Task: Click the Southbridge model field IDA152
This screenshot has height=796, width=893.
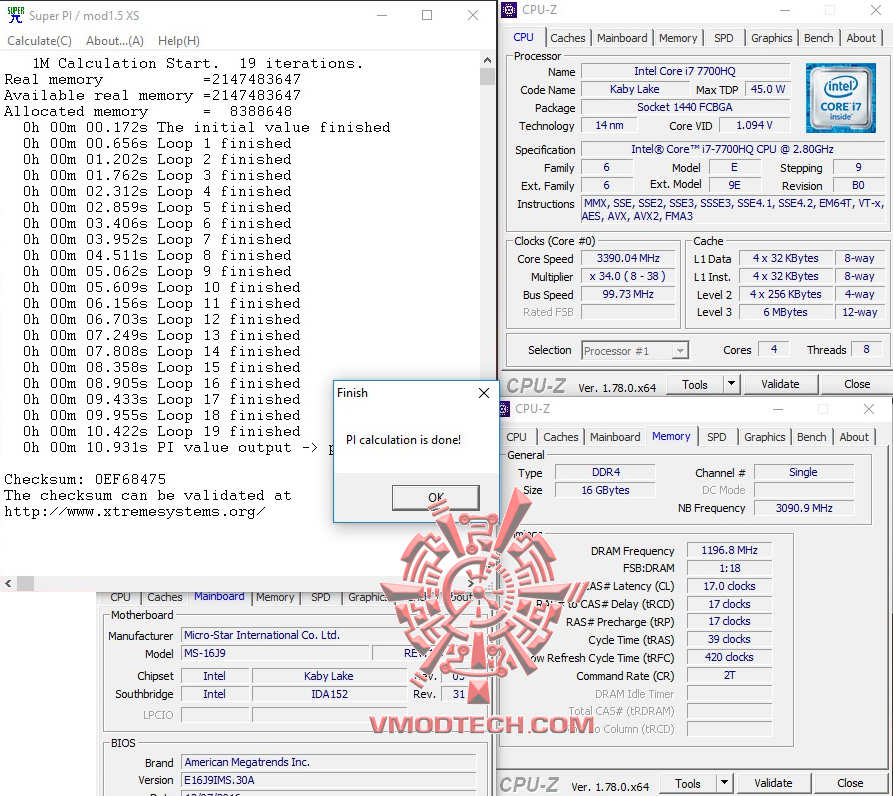Action: point(329,694)
